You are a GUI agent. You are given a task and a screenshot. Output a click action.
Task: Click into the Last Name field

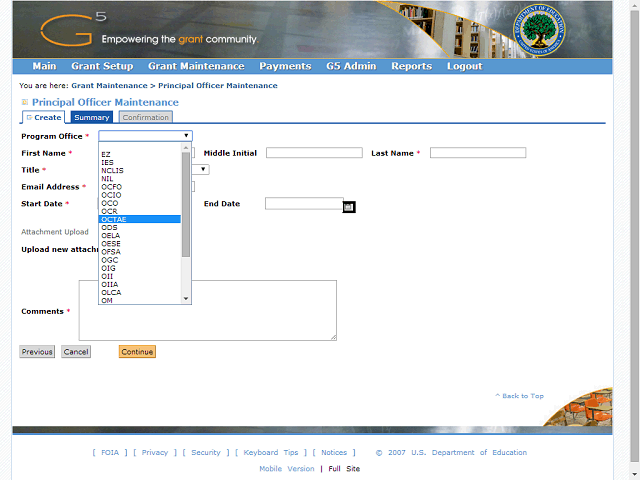click(x=477, y=153)
